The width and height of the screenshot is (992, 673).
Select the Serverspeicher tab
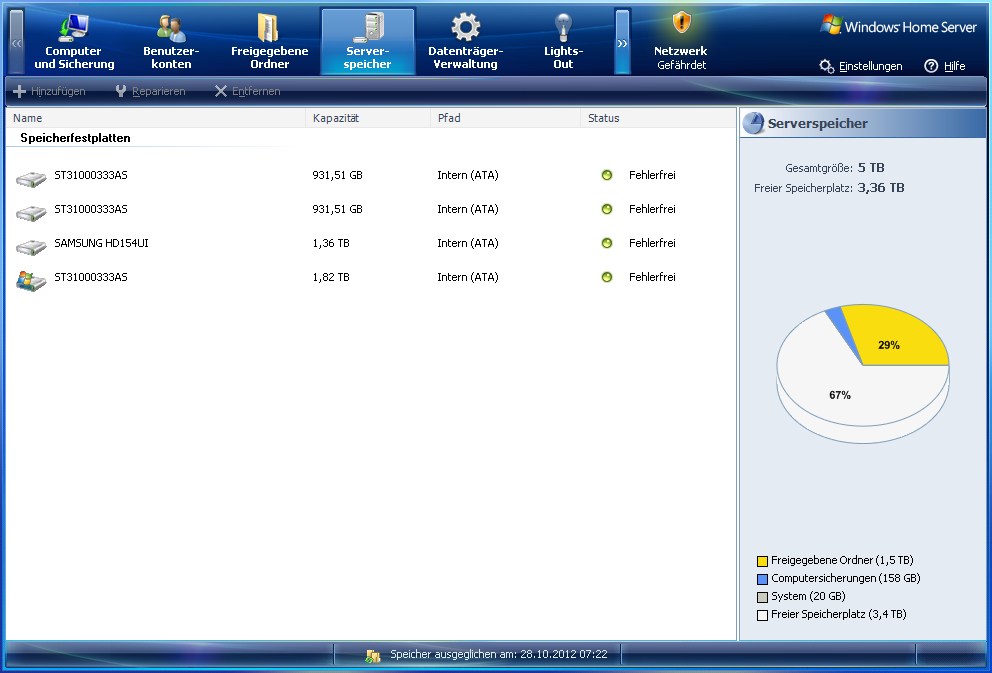point(368,42)
